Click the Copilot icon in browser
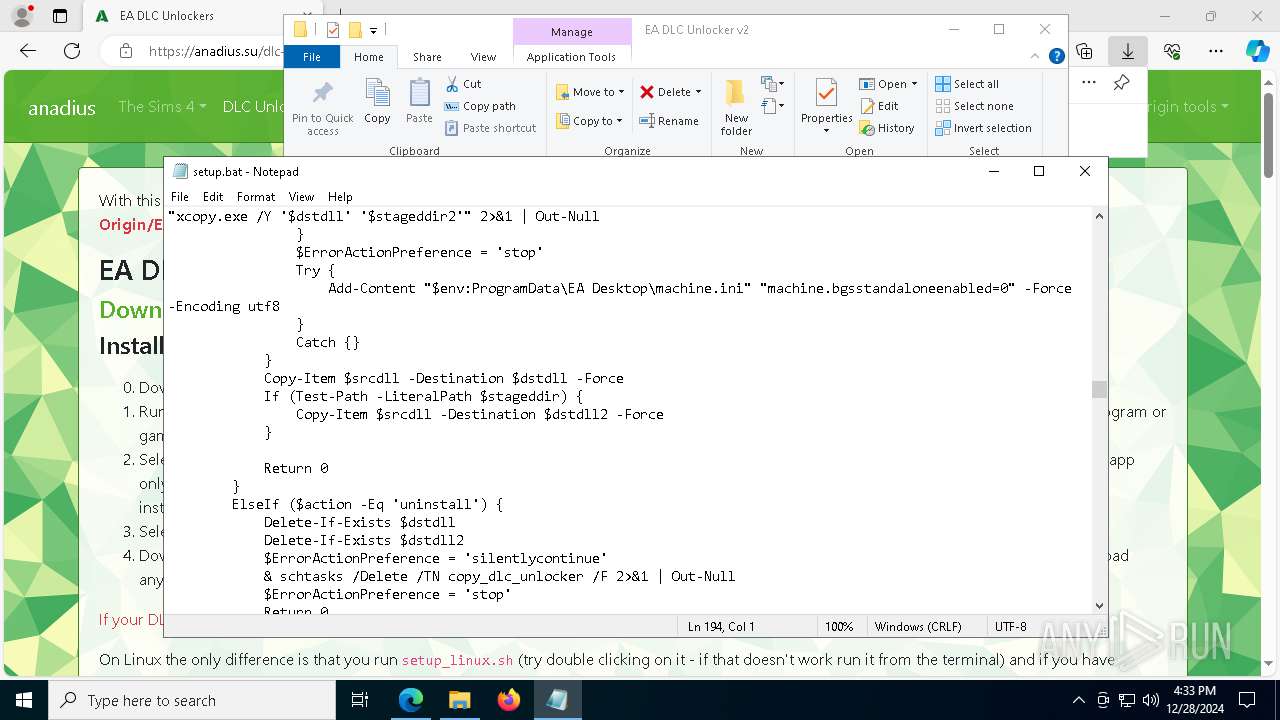 [1257, 51]
